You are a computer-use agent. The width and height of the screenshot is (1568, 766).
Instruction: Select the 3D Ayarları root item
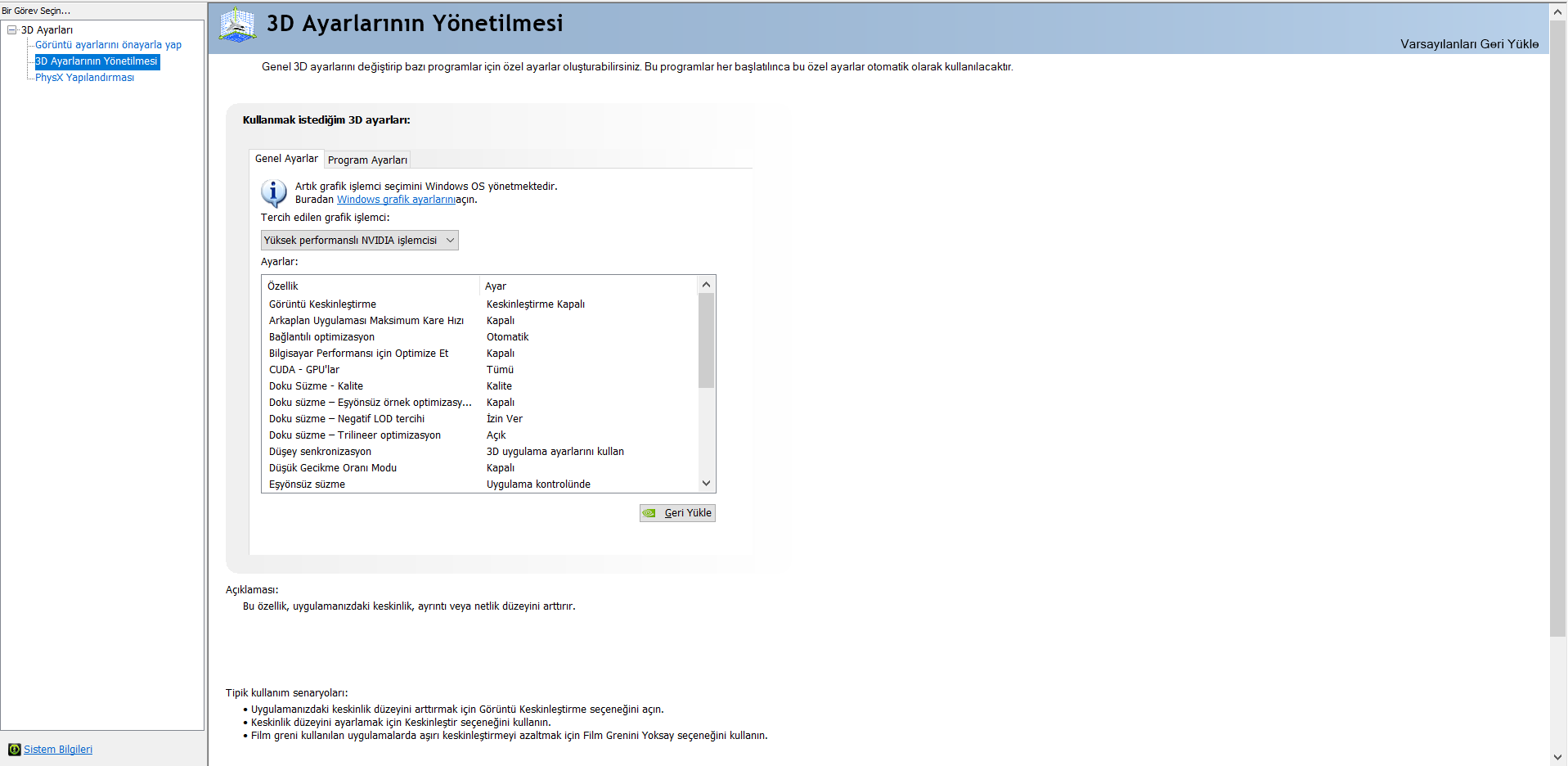click(47, 30)
